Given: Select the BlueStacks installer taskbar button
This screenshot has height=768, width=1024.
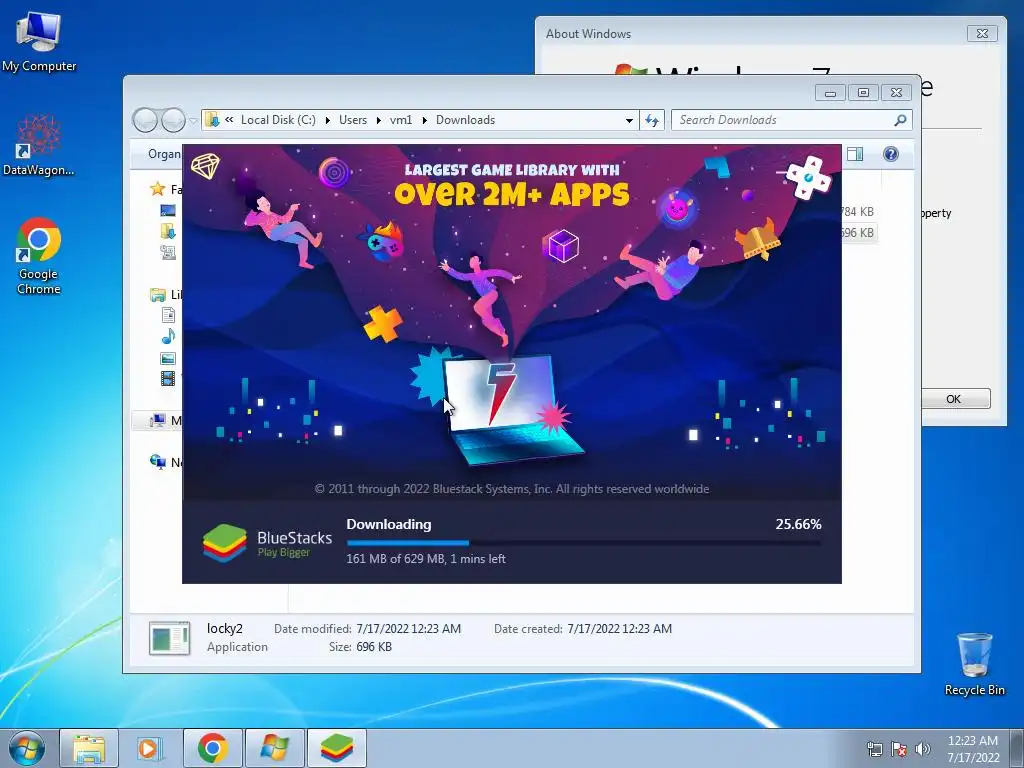Looking at the screenshot, I should (x=336, y=748).
